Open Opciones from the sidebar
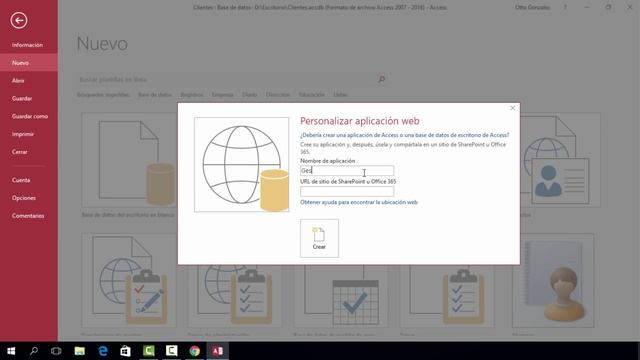This screenshot has width=640, height=360. pos(24,198)
